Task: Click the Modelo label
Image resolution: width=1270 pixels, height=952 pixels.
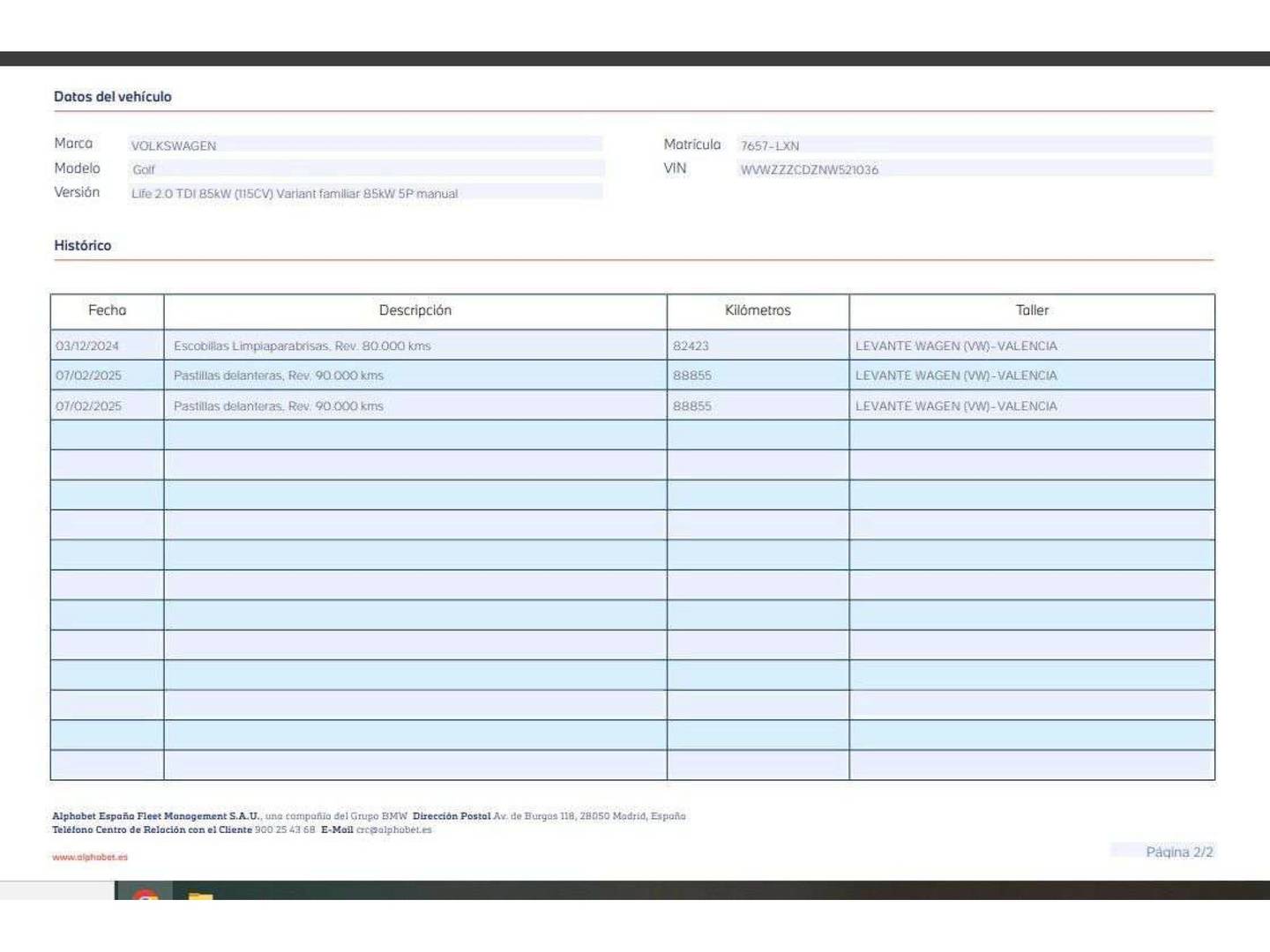Action: 77,167
